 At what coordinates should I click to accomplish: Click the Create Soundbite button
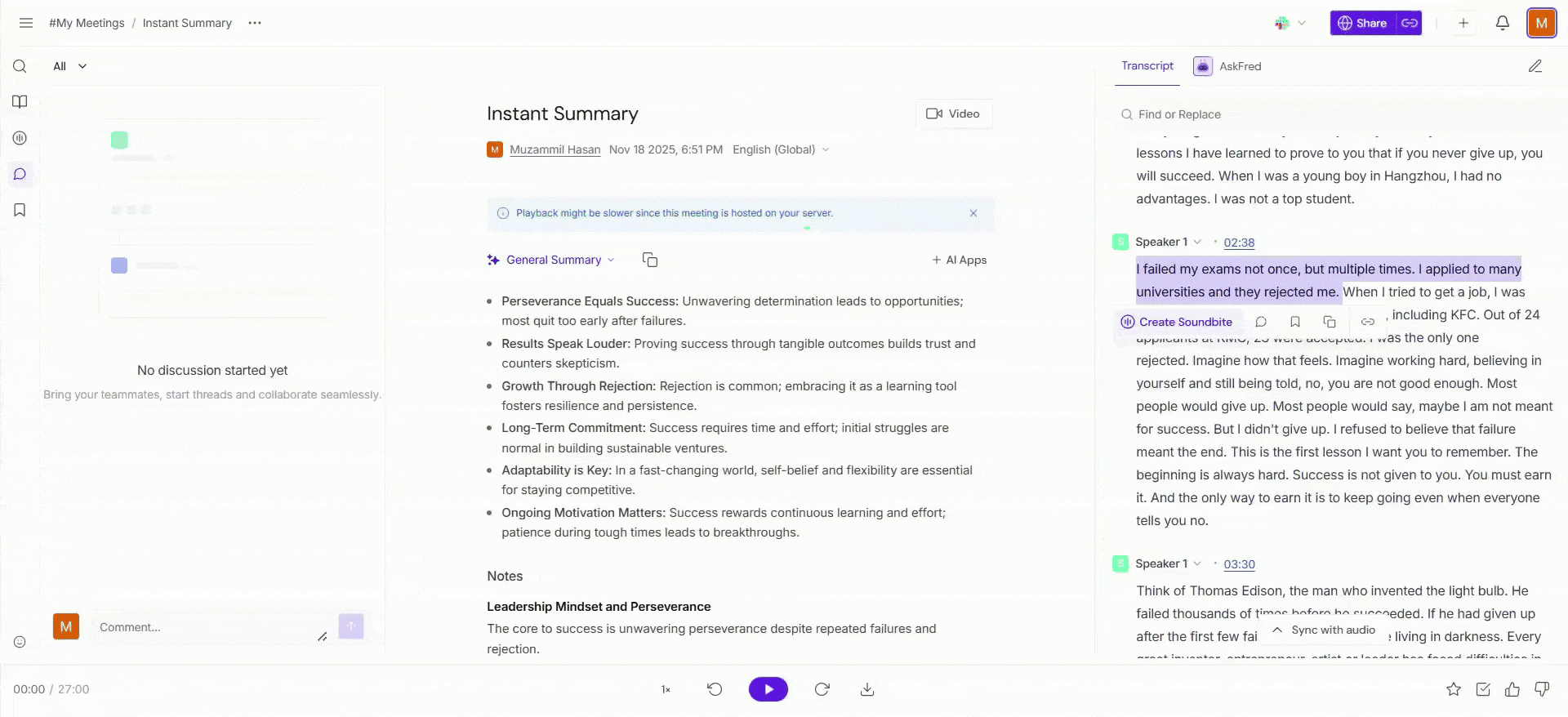(x=1176, y=322)
